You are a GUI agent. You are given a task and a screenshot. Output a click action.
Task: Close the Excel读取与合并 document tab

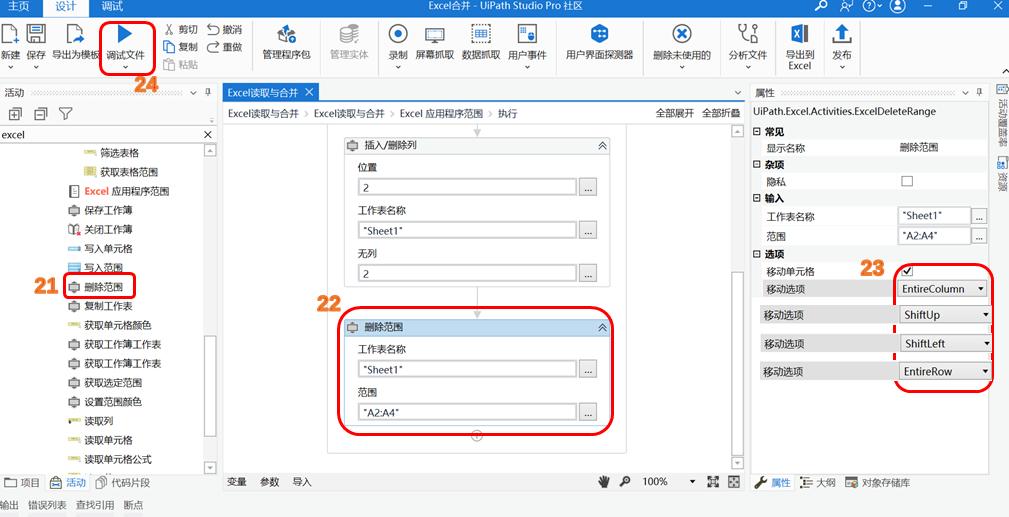pyautogui.click(x=310, y=93)
